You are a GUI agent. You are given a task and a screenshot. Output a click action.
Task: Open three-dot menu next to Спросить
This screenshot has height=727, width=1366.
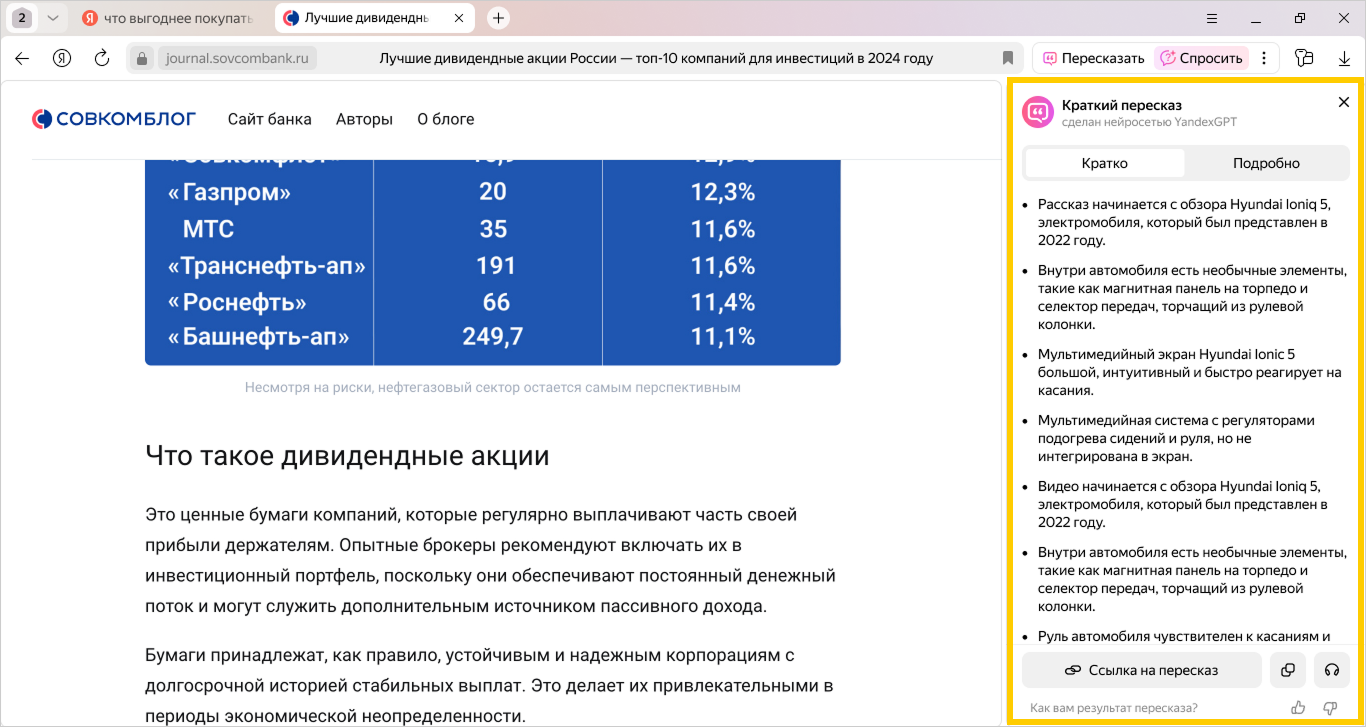point(1264,58)
